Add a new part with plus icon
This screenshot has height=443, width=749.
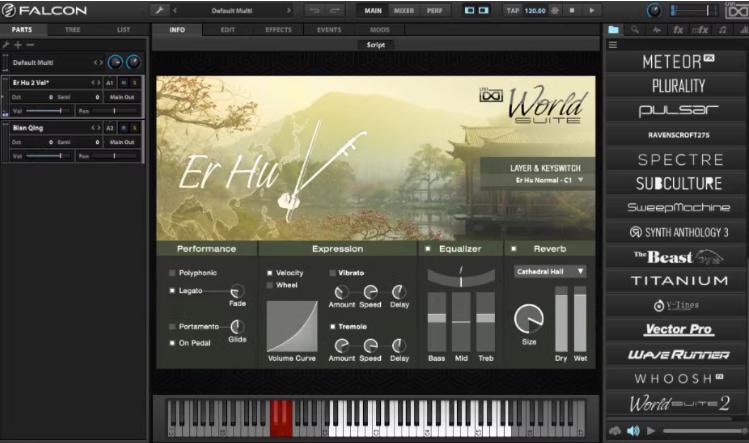(x=18, y=45)
